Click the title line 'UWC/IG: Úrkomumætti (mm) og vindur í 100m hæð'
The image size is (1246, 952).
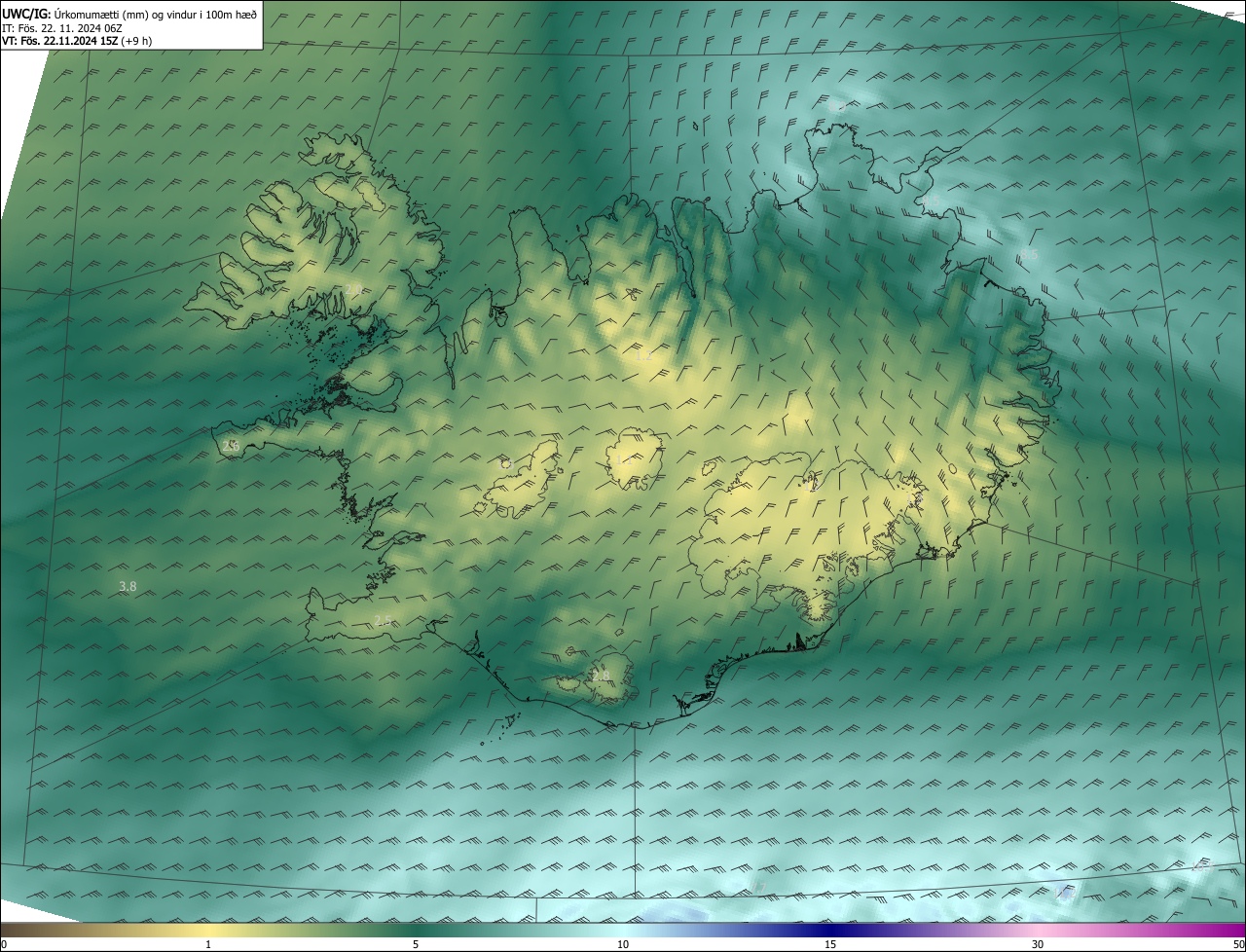coord(130,14)
